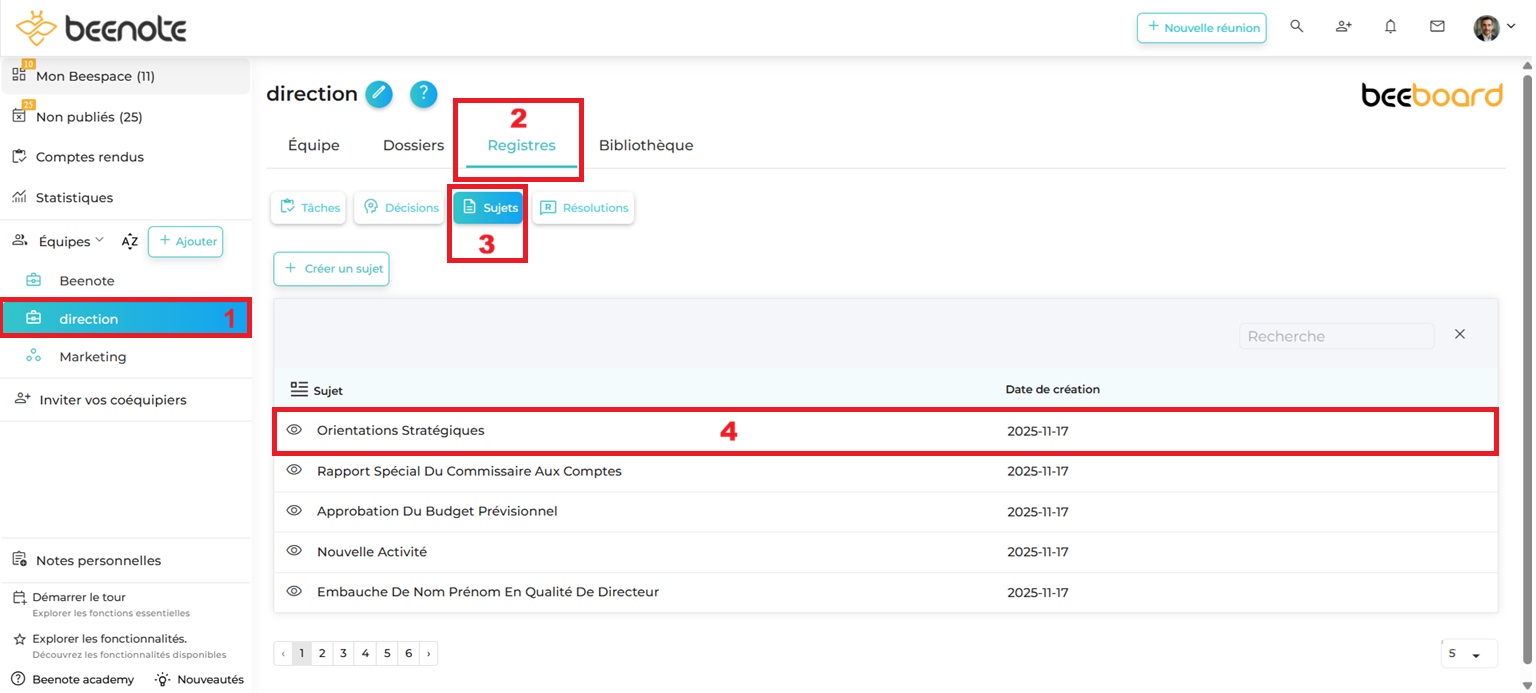Click eye icon for Orientations Stratégiques
Viewport: 1536px width, 693px height.
[x=294, y=430]
